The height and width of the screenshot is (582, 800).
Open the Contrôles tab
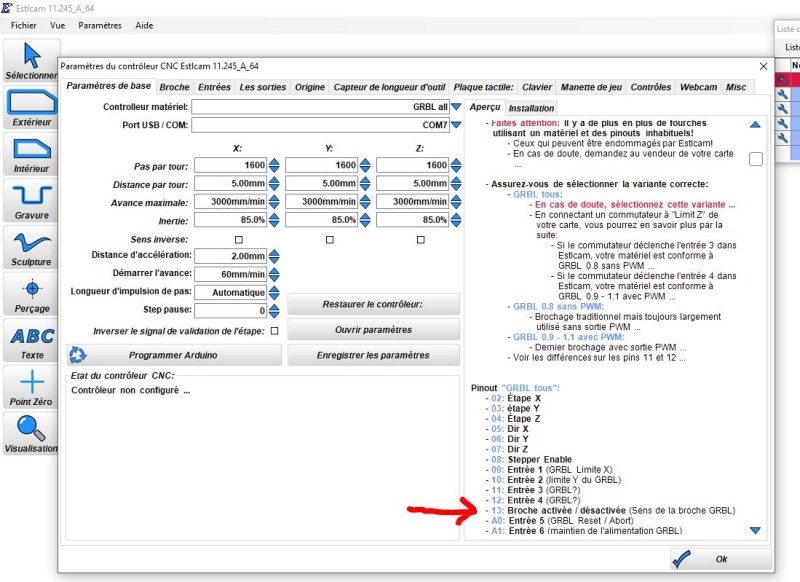(651, 87)
